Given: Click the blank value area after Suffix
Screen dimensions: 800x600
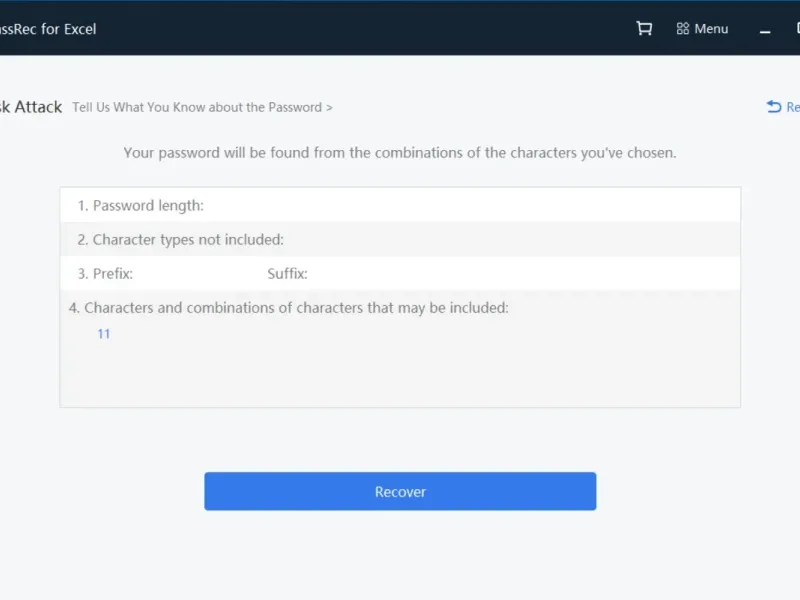Looking at the screenshot, I should coord(500,274).
